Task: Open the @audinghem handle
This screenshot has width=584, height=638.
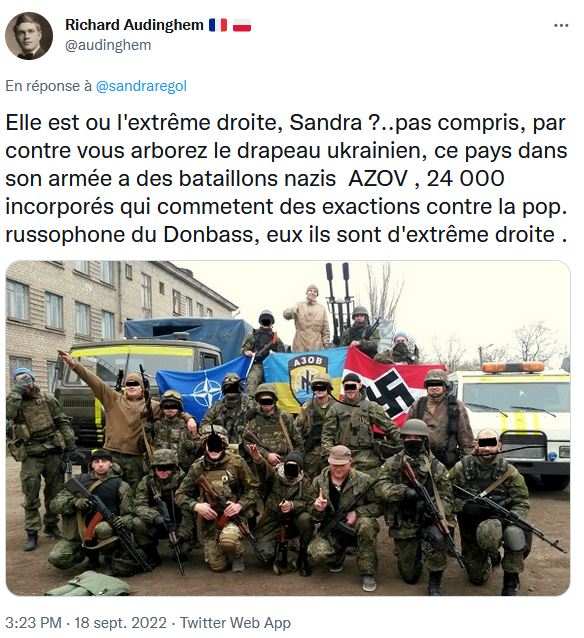Action: click(108, 45)
